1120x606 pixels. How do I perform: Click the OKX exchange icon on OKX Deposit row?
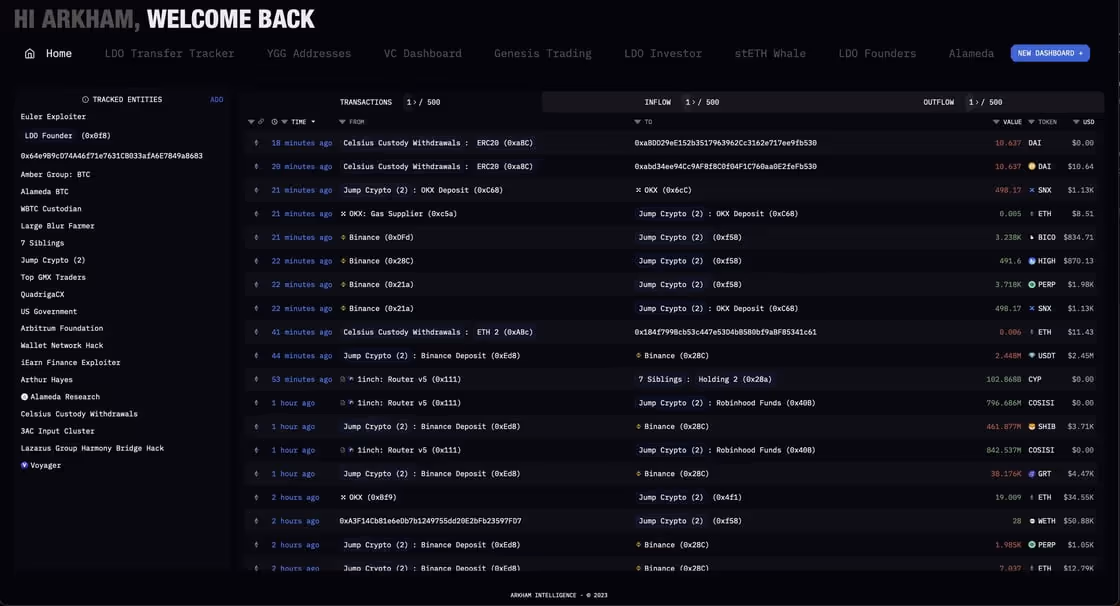637,188
